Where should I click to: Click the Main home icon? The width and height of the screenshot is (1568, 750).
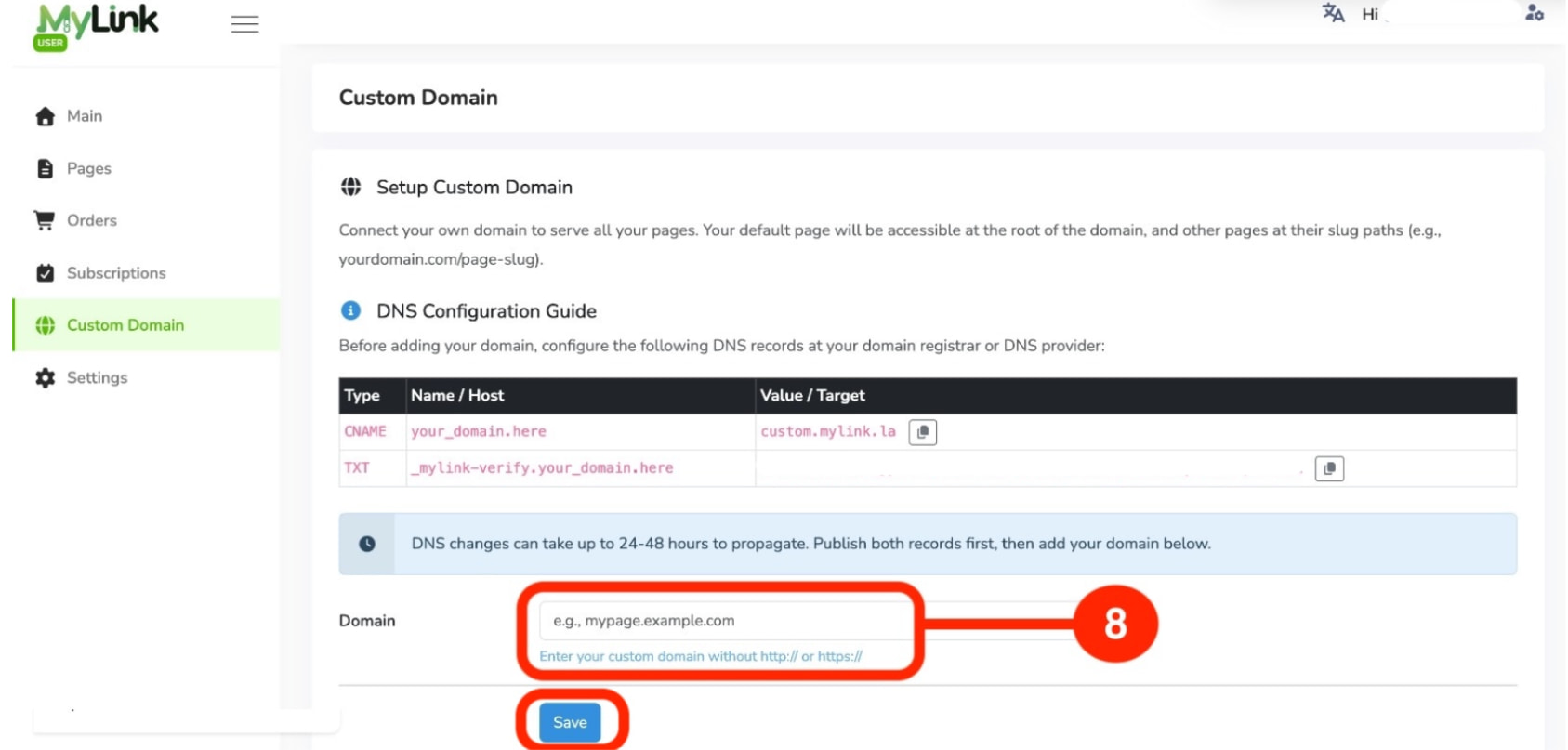click(x=45, y=116)
